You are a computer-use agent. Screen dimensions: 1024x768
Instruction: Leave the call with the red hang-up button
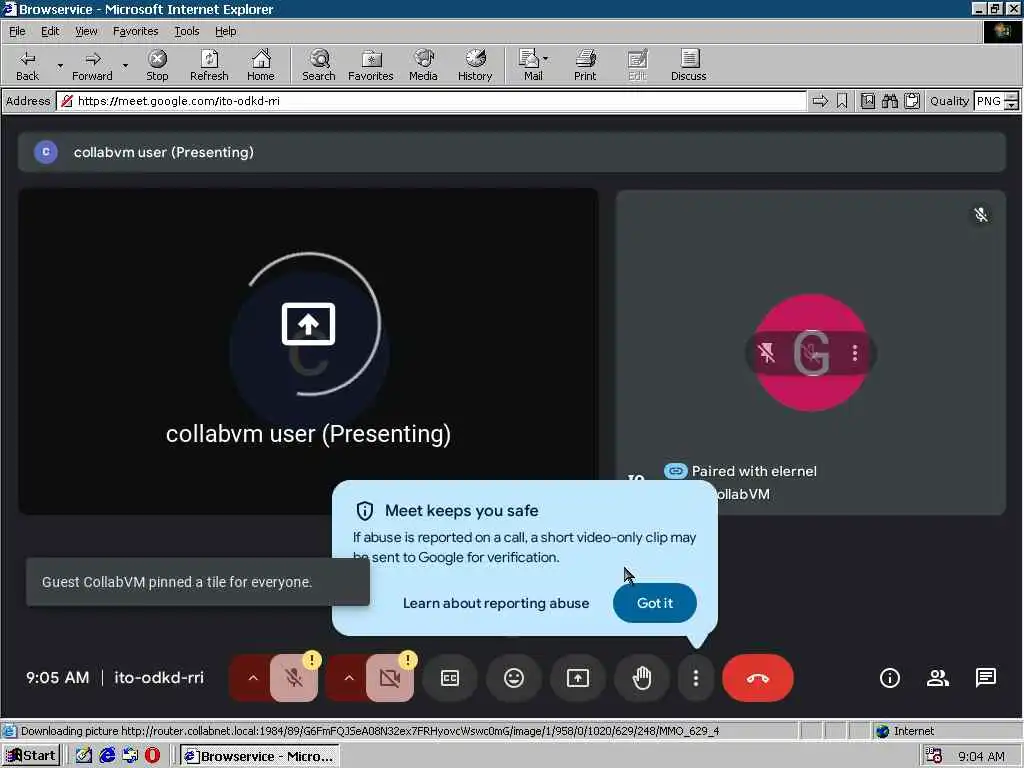758,678
